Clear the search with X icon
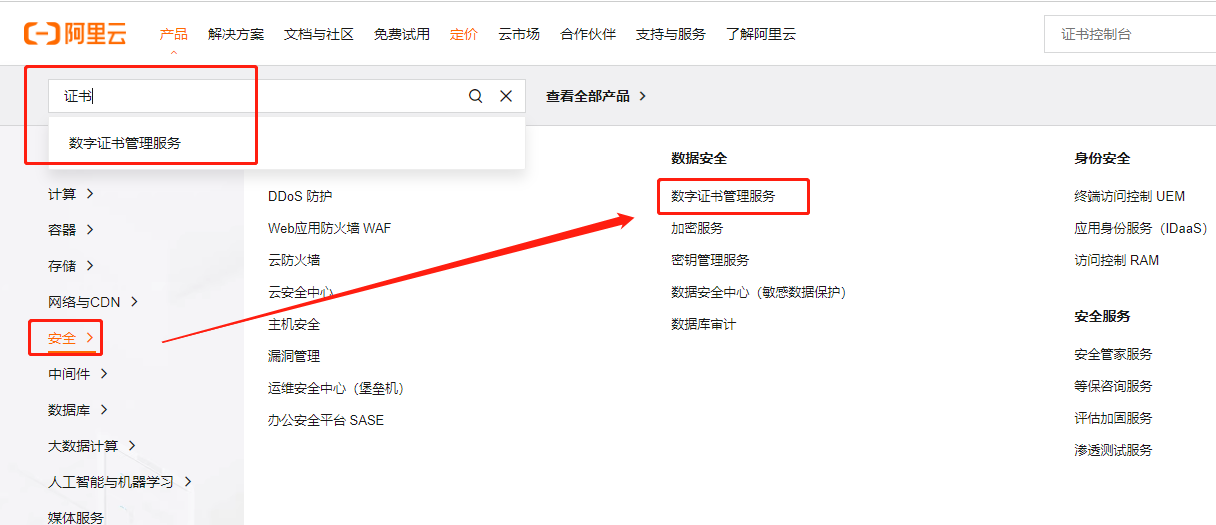The image size is (1216, 525). 506,96
